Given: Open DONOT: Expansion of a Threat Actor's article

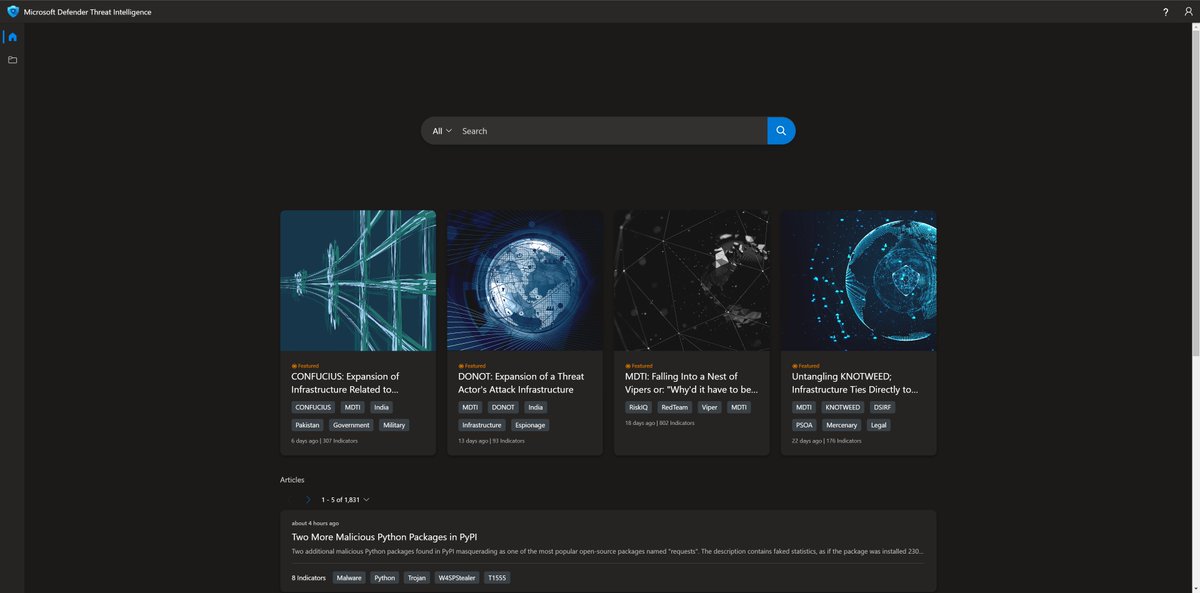Looking at the screenshot, I should (521, 382).
